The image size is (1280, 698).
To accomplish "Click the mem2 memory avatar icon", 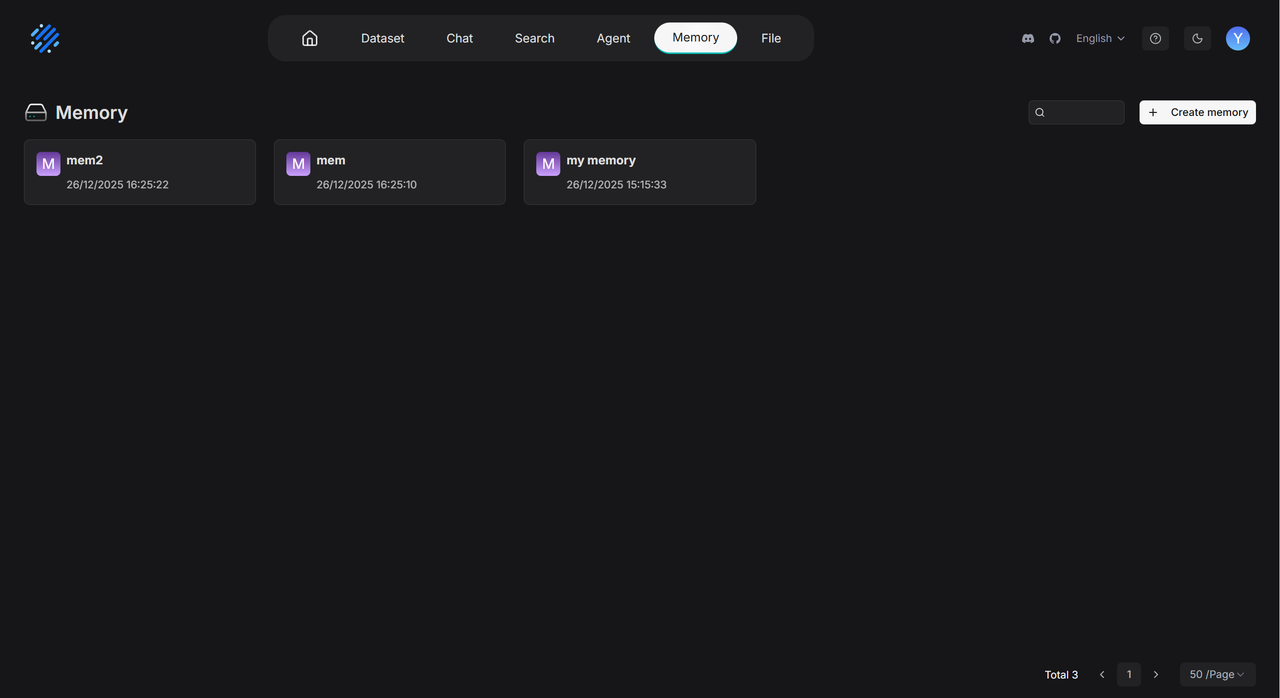I will (x=48, y=164).
